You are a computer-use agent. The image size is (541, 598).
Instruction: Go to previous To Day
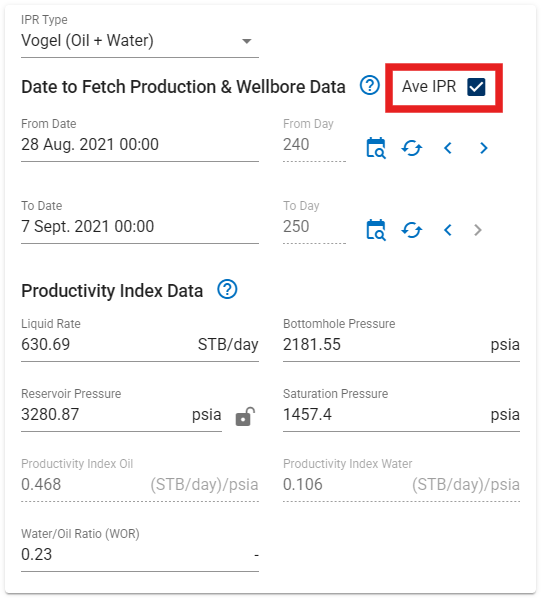point(448,230)
